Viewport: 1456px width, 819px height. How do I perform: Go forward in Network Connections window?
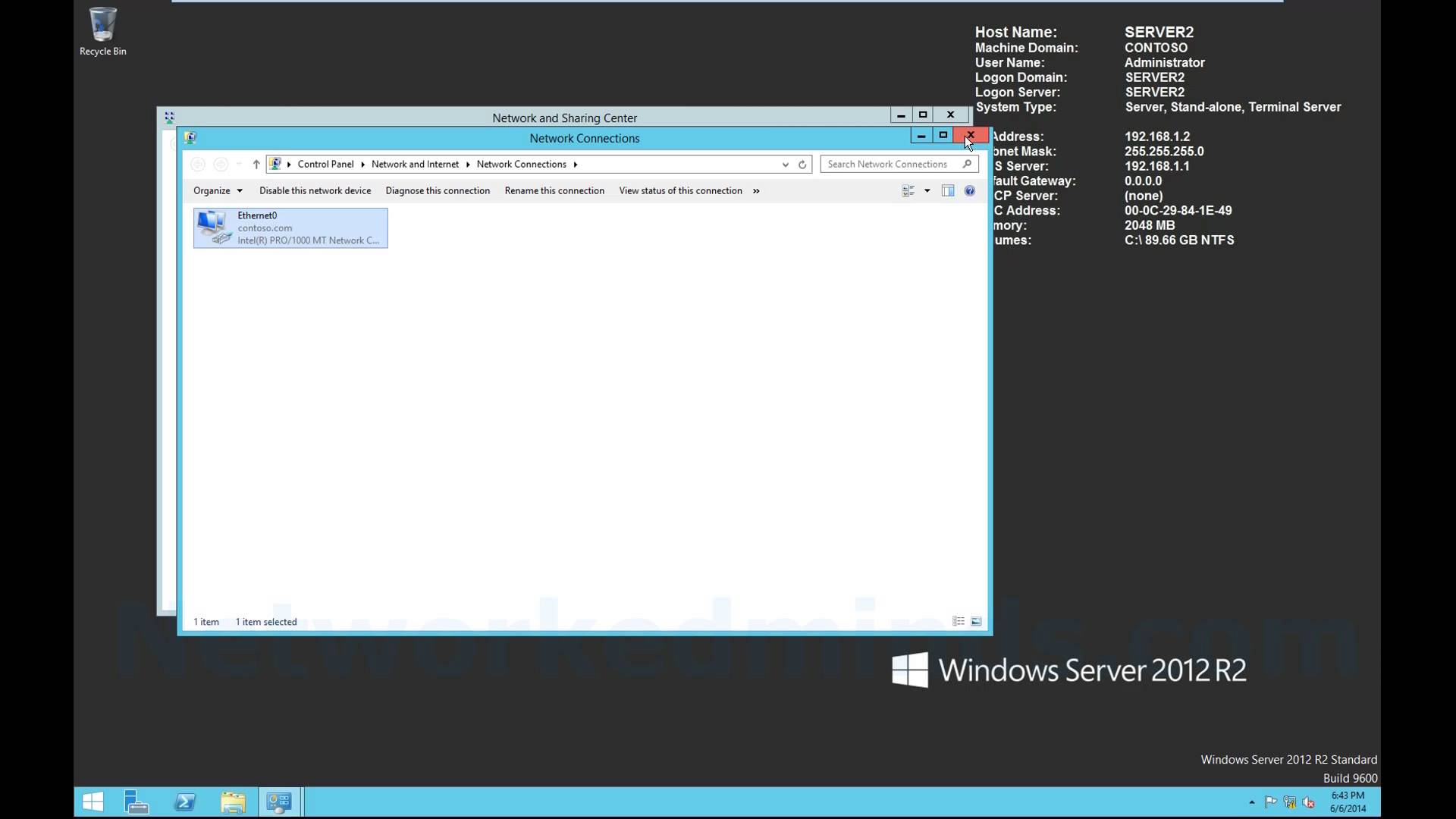pyautogui.click(x=221, y=164)
